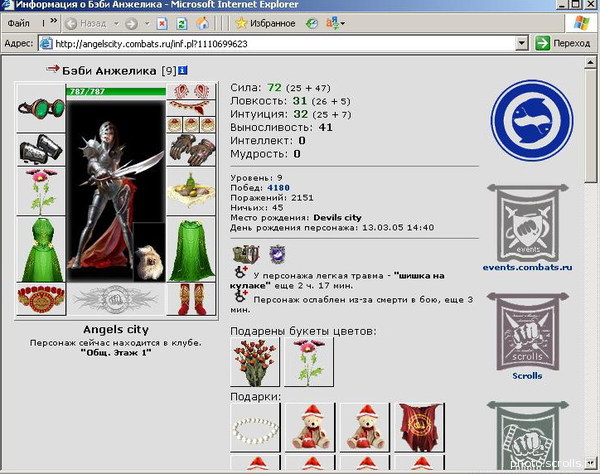Image resolution: width=600 pixels, height=474 pixels.
Task: Click the Назад back button
Action: [86, 24]
